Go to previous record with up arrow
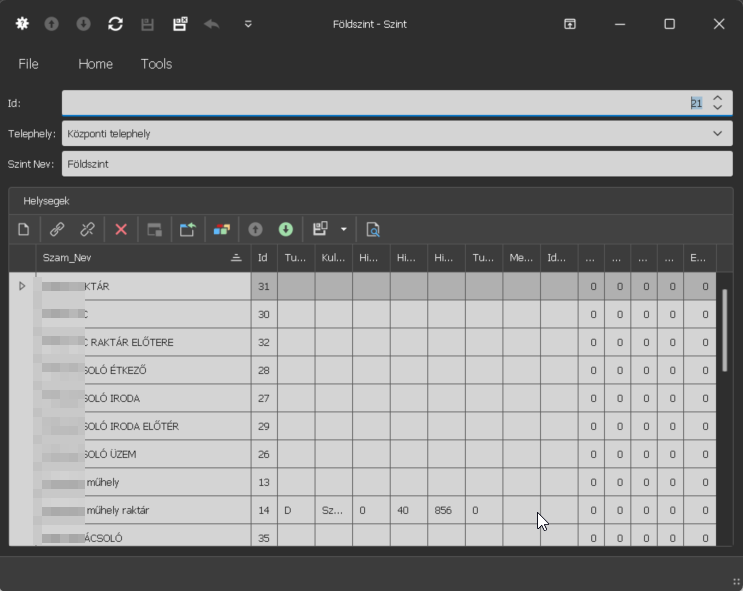 pyautogui.click(x=52, y=24)
